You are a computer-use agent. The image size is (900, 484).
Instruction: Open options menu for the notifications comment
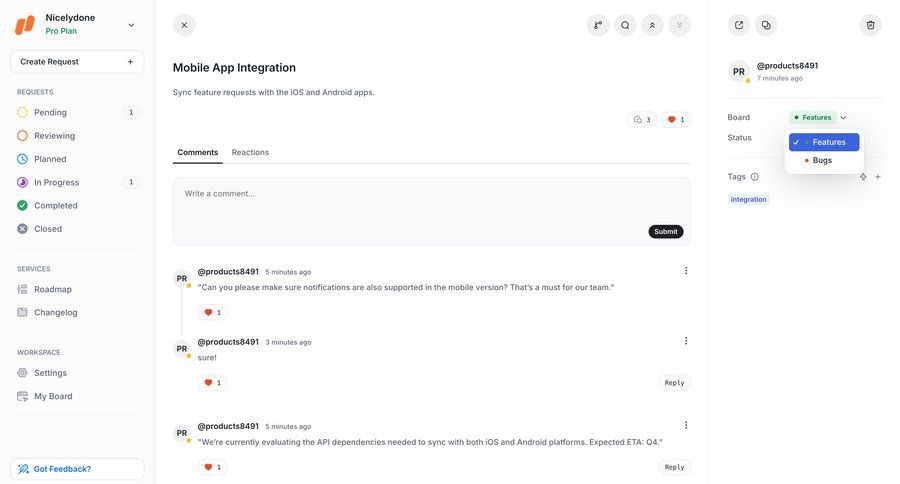click(686, 271)
